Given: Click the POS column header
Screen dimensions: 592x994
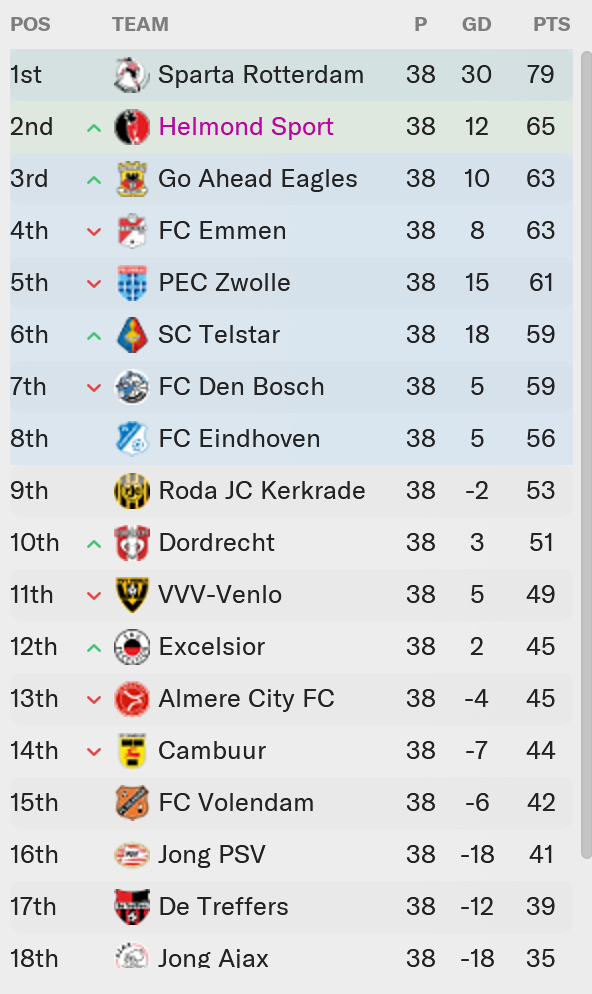Looking at the screenshot, I should (x=30, y=24).
